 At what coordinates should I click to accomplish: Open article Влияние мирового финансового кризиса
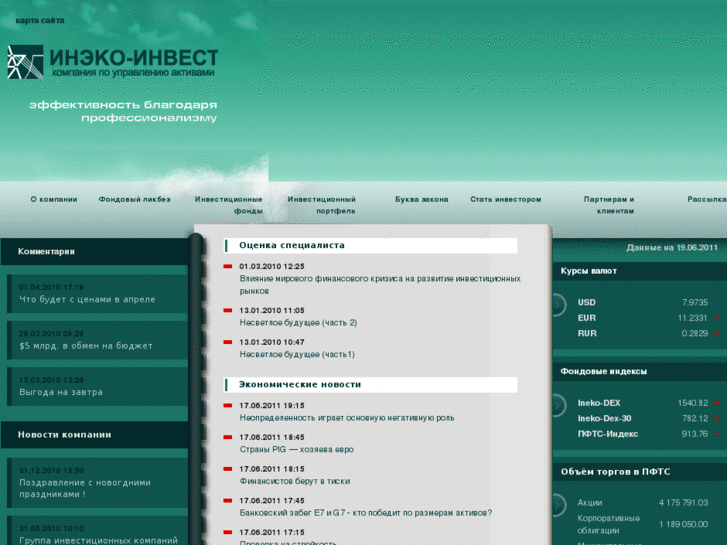click(x=380, y=285)
